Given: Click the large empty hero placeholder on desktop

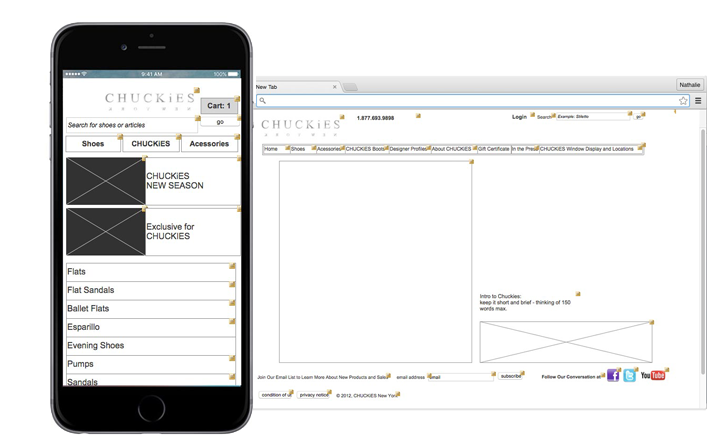Looking at the screenshot, I should (x=375, y=262).
